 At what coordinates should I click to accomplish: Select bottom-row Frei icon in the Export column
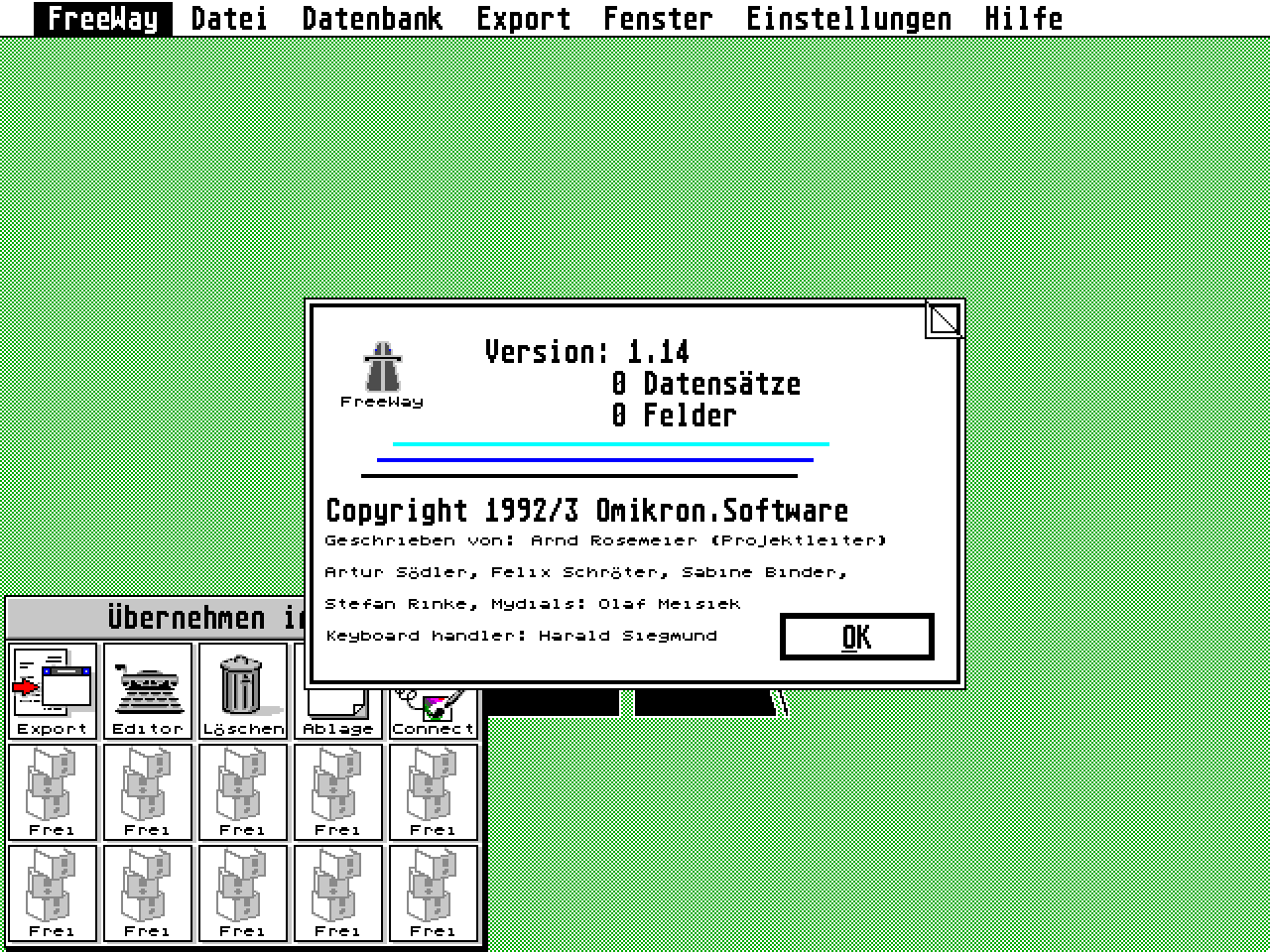point(53,892)
